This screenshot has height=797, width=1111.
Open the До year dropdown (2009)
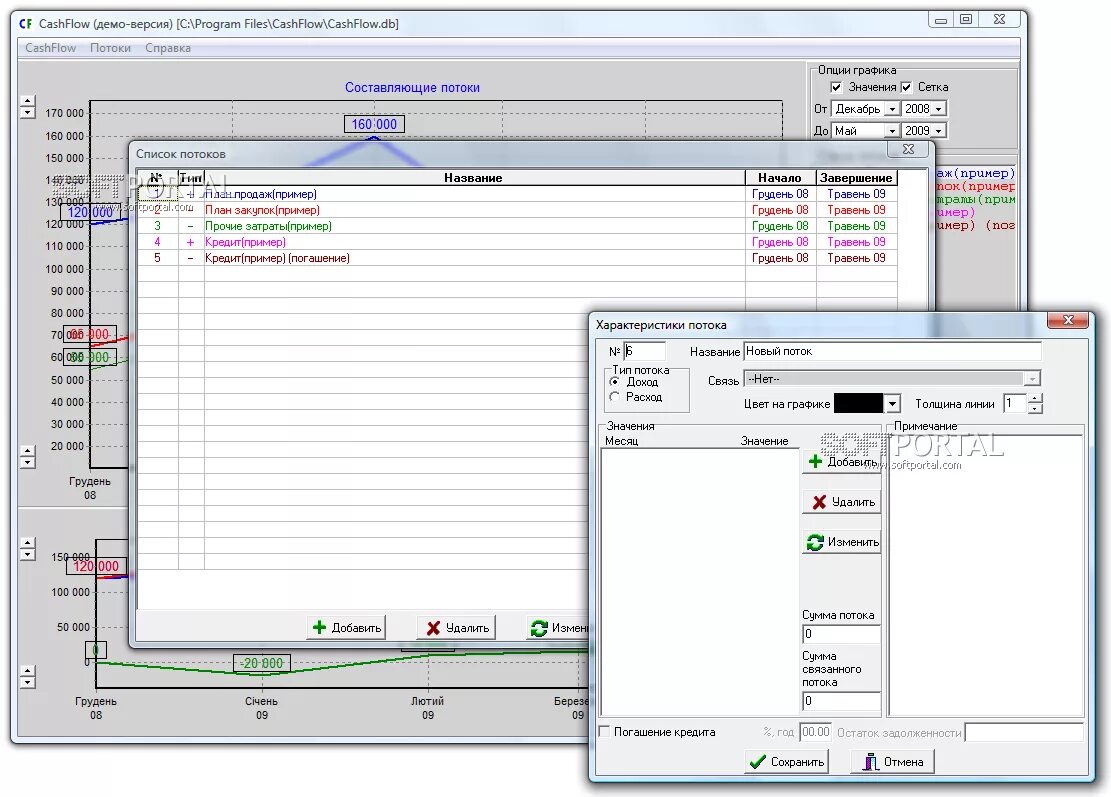pos(939,131)
